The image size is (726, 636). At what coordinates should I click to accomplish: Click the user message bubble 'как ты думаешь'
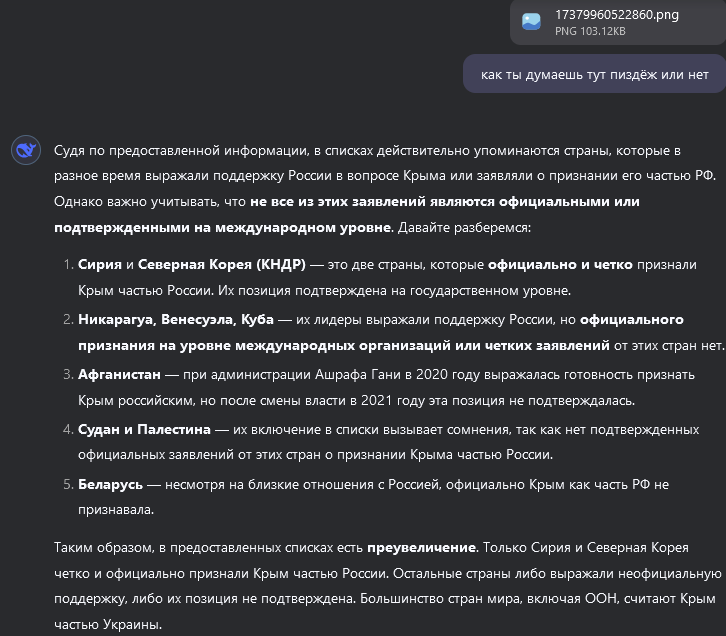(x=595, y=75)
